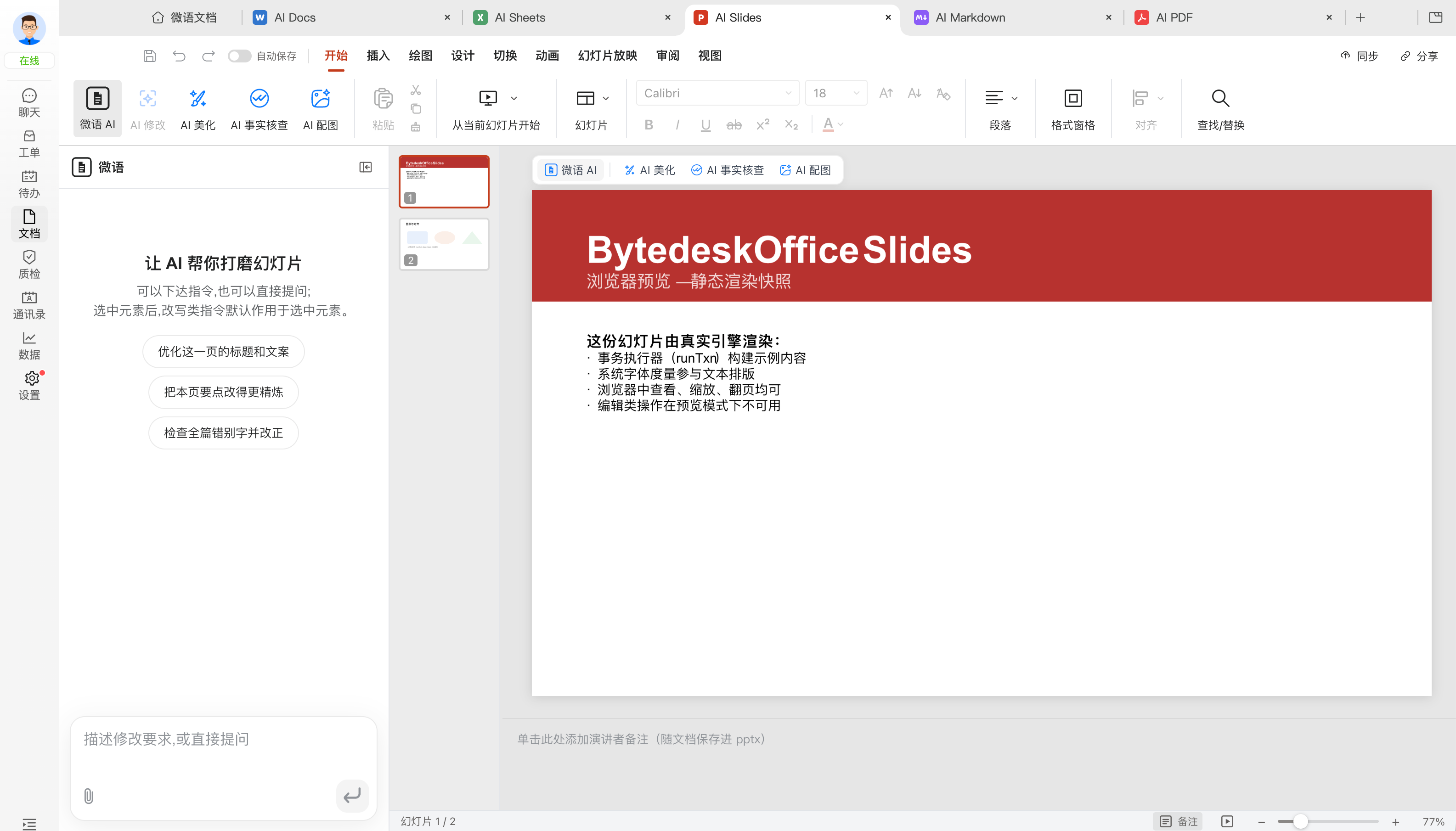Expand the 幻灯片 layout dropdown arrow

pyautogui.click(x=606, y=98)
